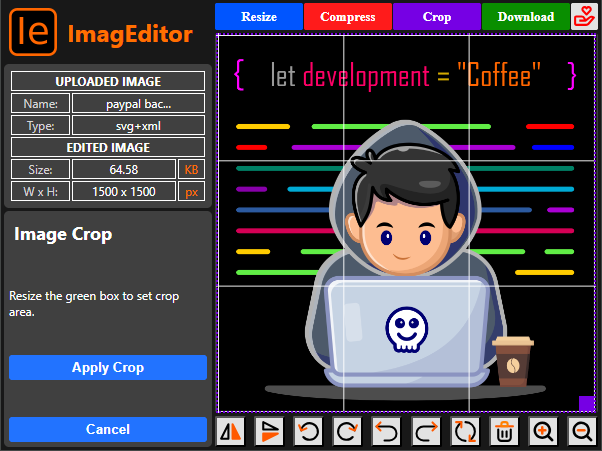Click the Apply Crop button
The height and width of the screenshot is (451, 602).
tap(108, 367)
